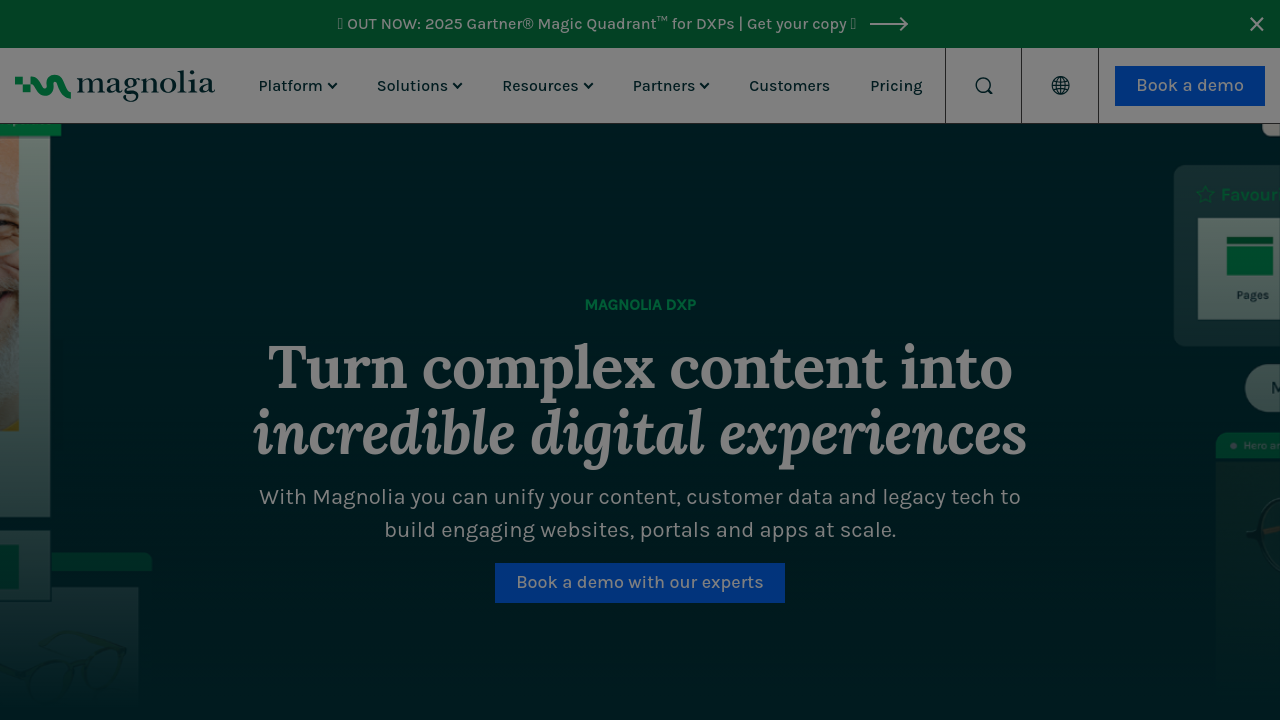
Task: Click the Favourites star icon
Action: [1205, 195]
